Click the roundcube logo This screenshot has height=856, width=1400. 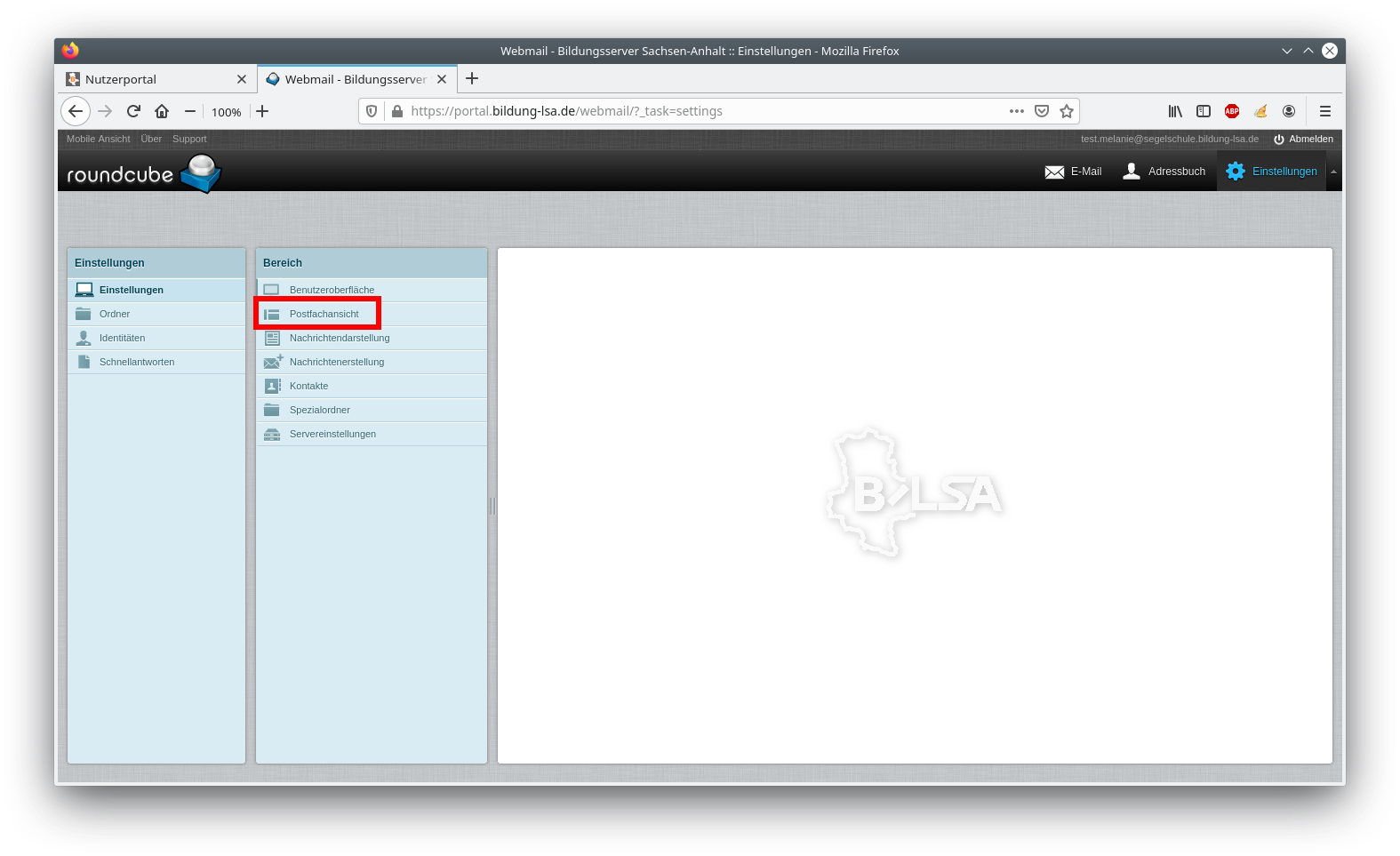pyautogui.click(x=144, y=172)
